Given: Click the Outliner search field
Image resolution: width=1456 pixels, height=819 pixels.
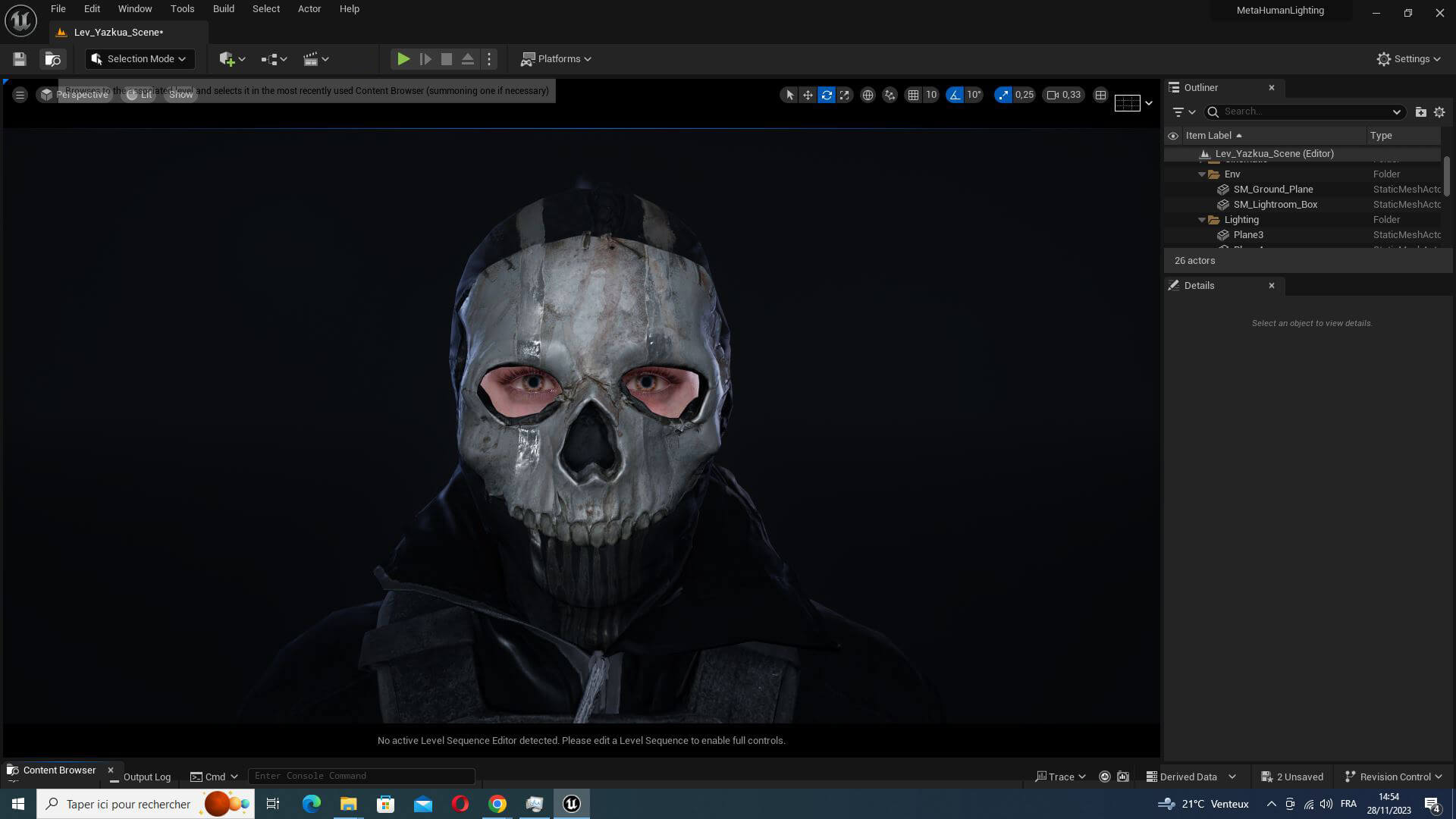Looking at the screenshot, I should pyautogui.click(x=1305, y=112).
